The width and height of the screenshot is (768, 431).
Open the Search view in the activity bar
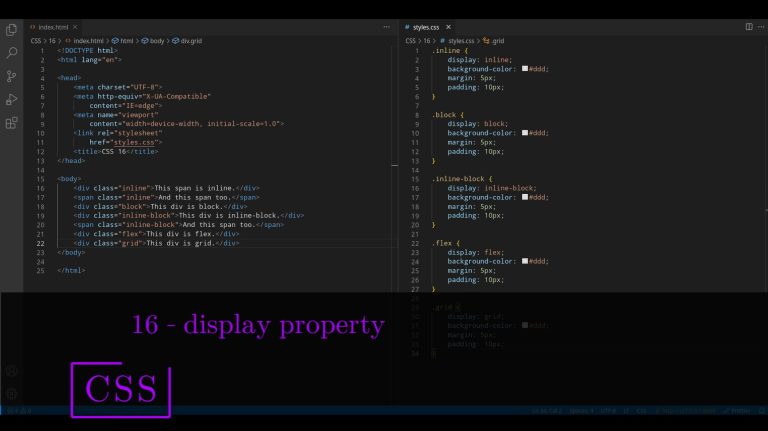tap(11, 53)
